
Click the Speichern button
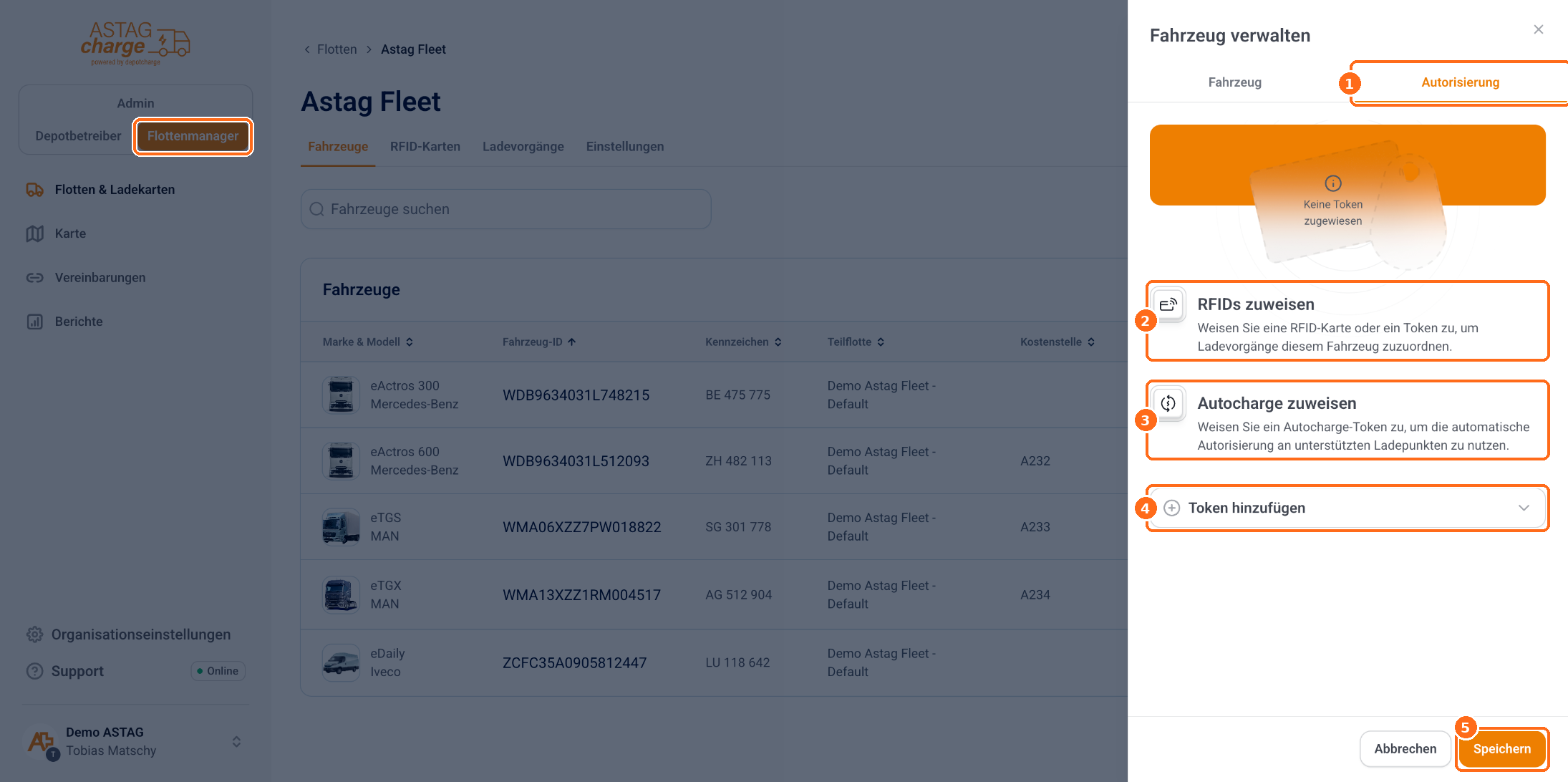(x=1502, y=748)
